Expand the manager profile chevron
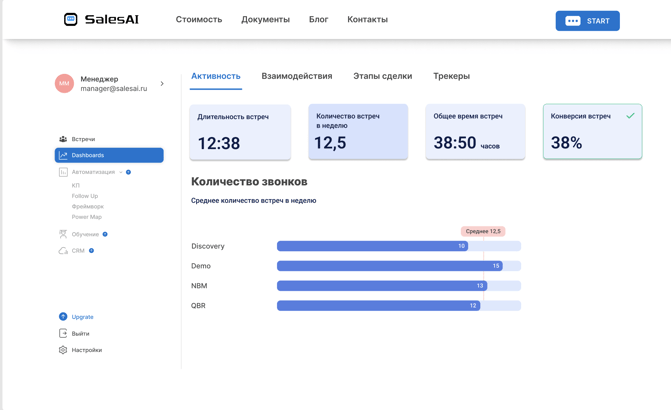The width and height of the screenshot is (671, 410). pos(162,84)
